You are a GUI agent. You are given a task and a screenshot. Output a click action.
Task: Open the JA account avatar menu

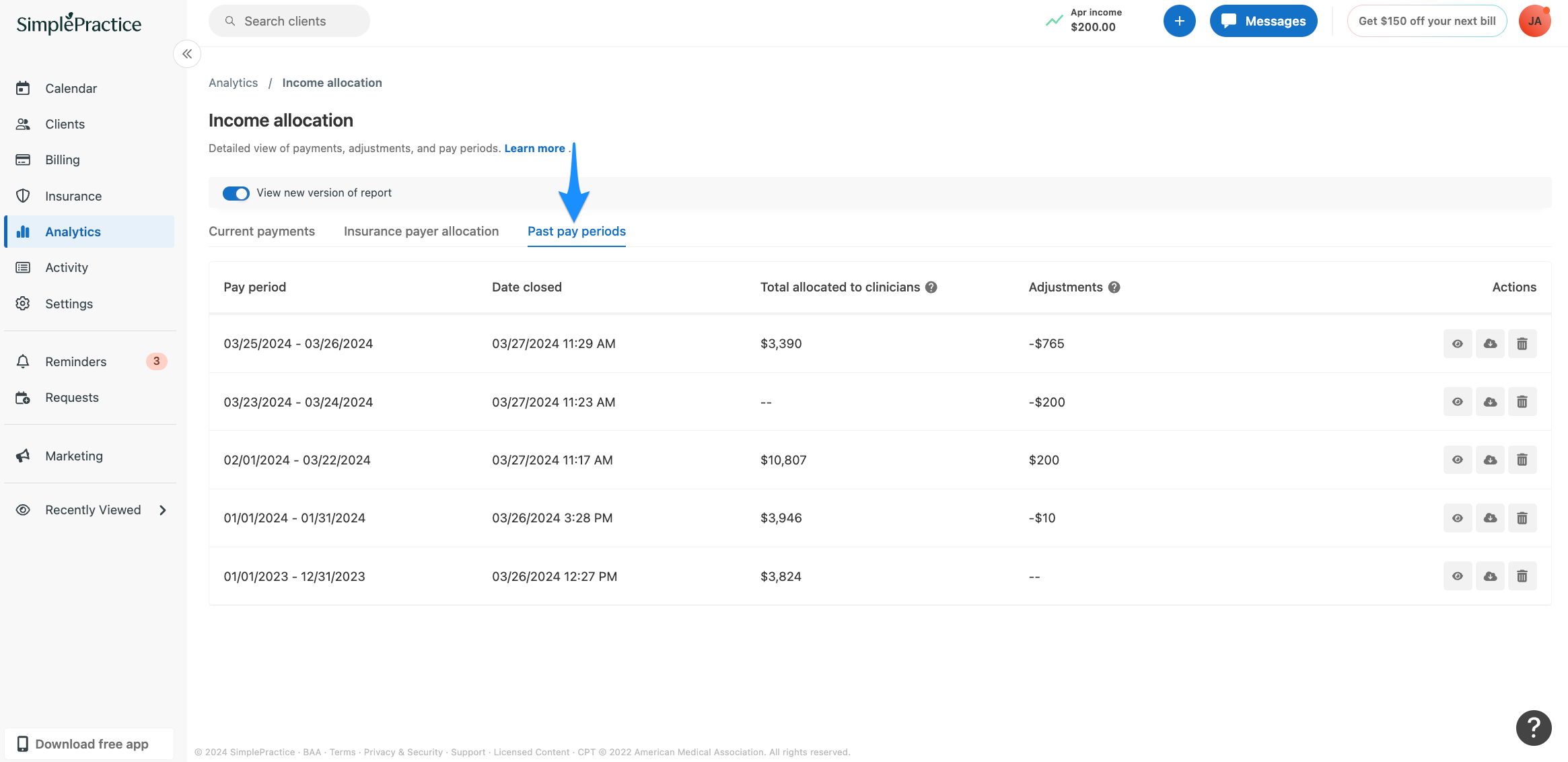click(x=1535, y=21)
